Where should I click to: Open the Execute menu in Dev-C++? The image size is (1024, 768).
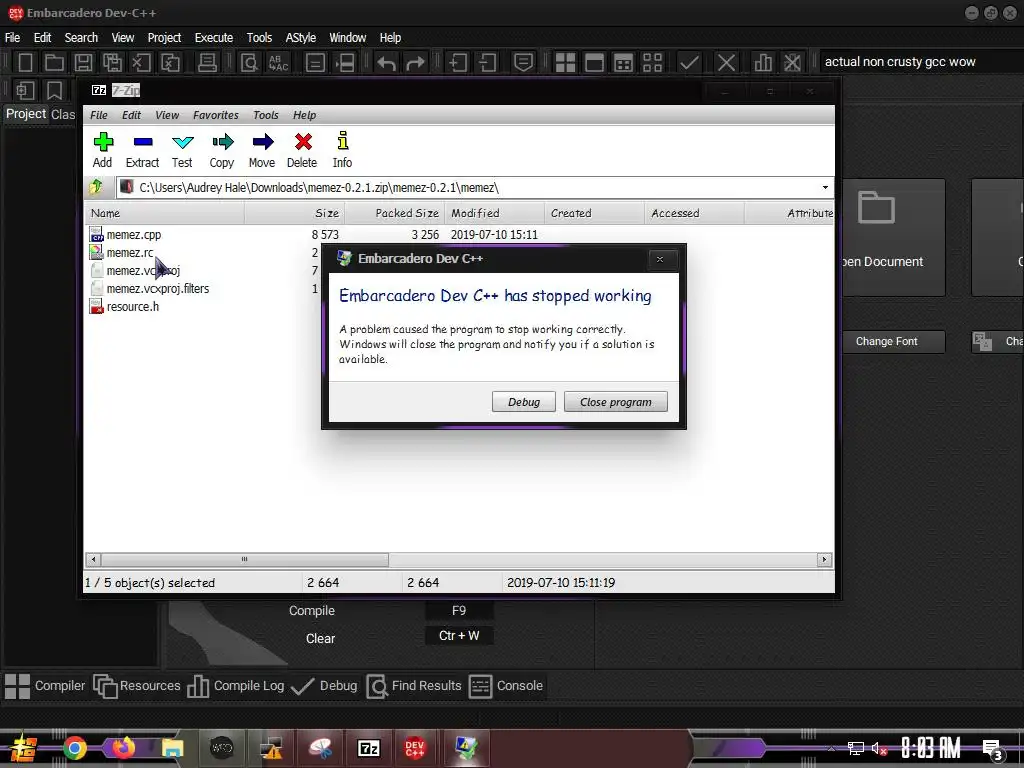pyautogui.click(x=214, y=38)
